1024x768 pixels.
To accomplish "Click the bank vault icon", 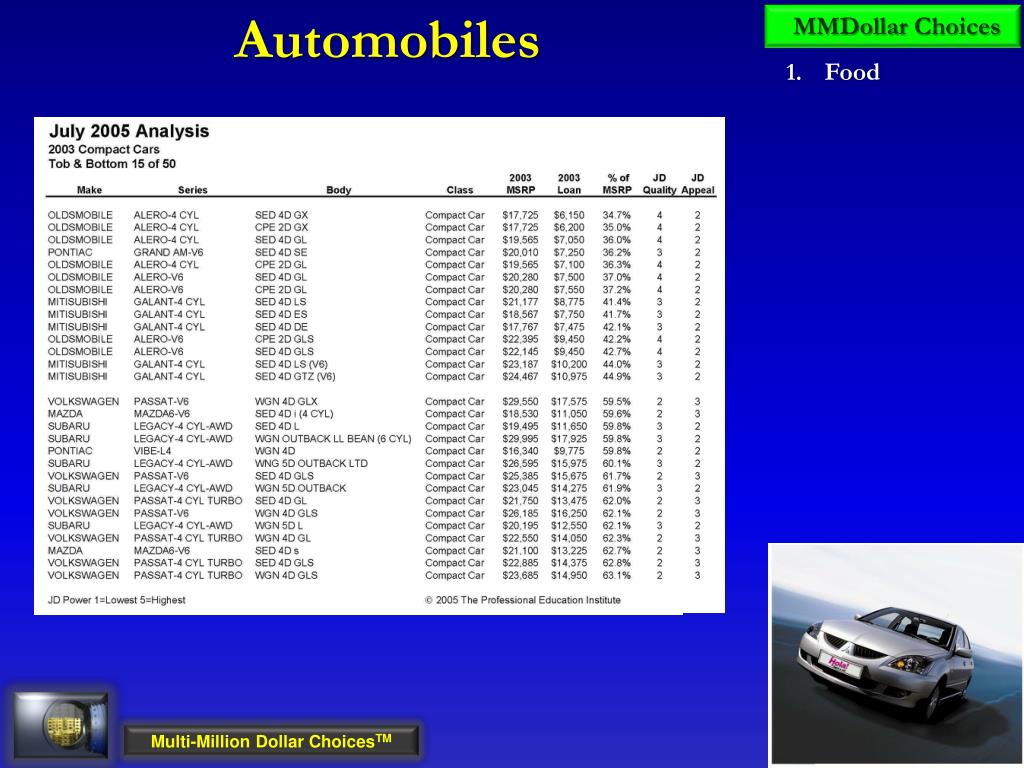I will coord(61,726).
